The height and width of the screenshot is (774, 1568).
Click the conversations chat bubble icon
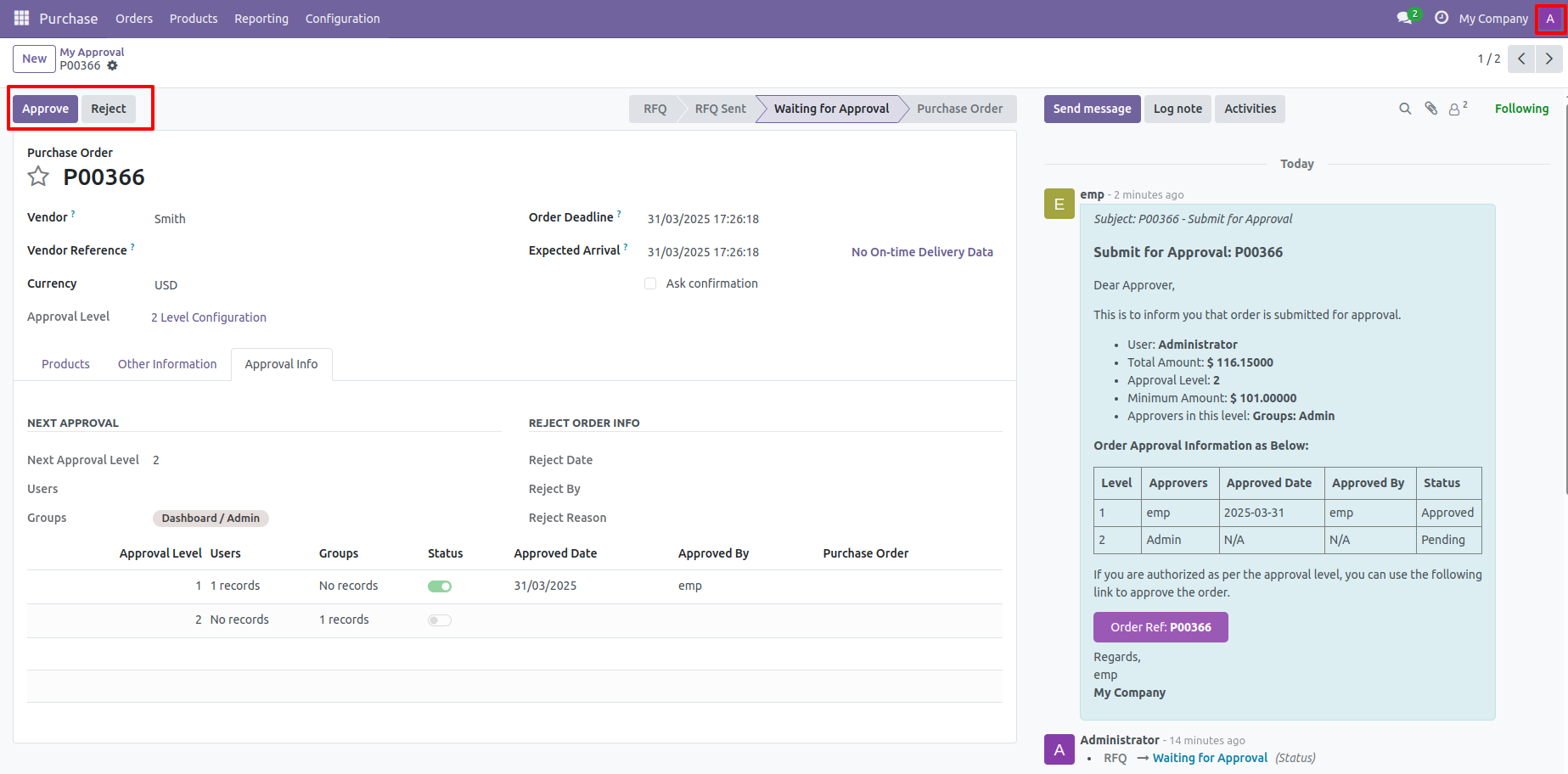[x=1404, y=18]
